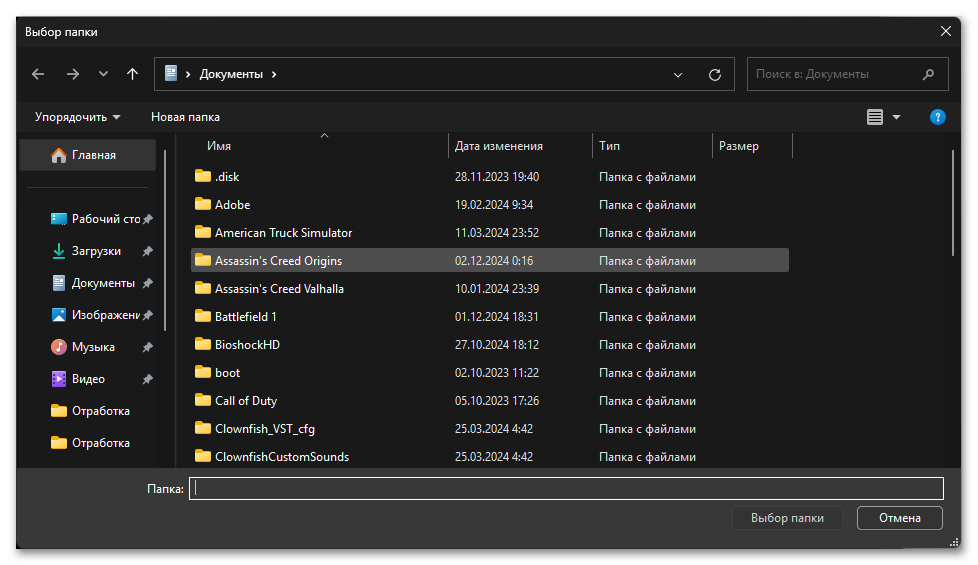The image size is (978, 565).
Task: Go forward using the right arrow
Action: pos(73,74)
